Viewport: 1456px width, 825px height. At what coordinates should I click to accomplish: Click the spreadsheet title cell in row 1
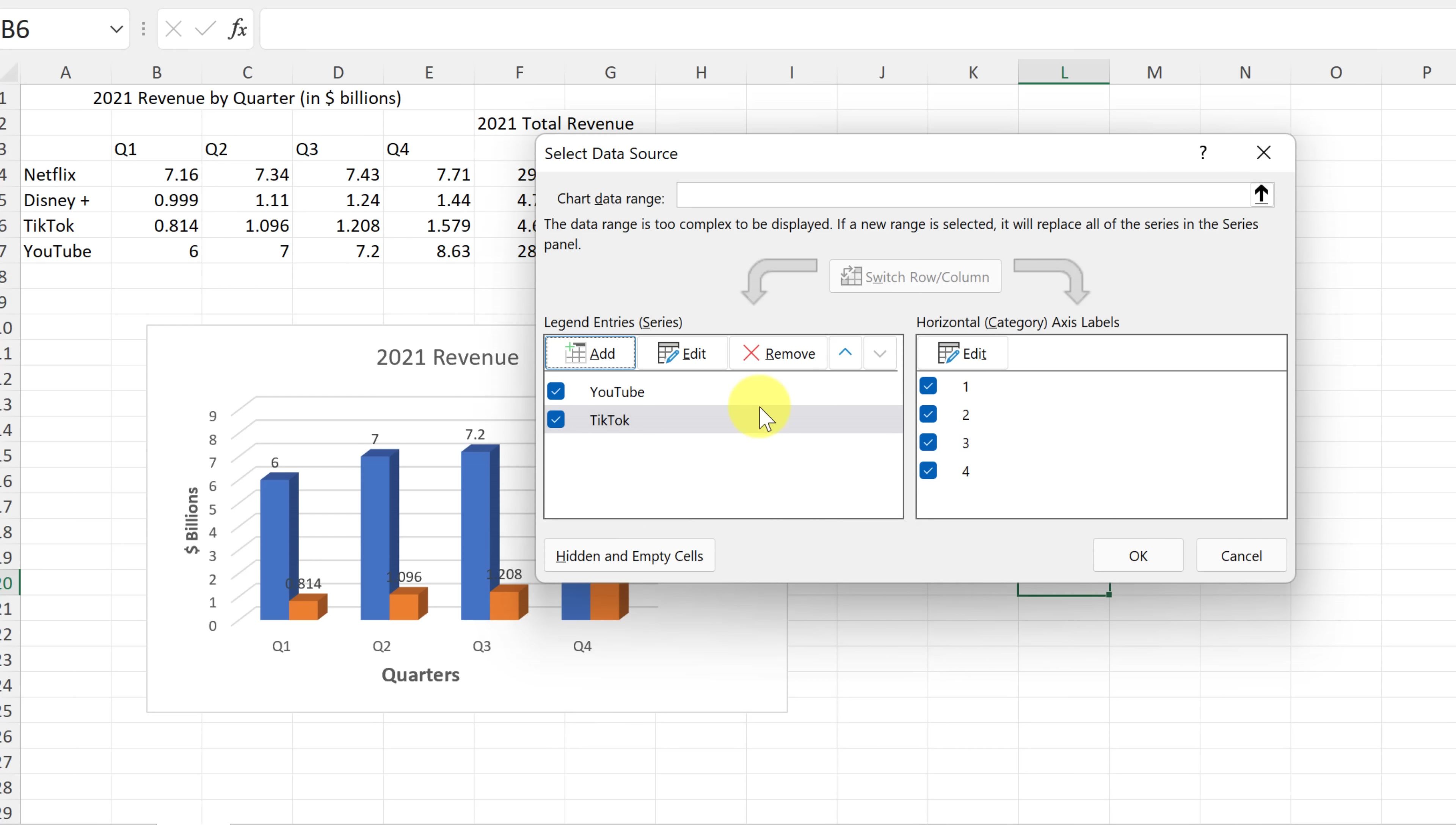(x=247, y=98)
